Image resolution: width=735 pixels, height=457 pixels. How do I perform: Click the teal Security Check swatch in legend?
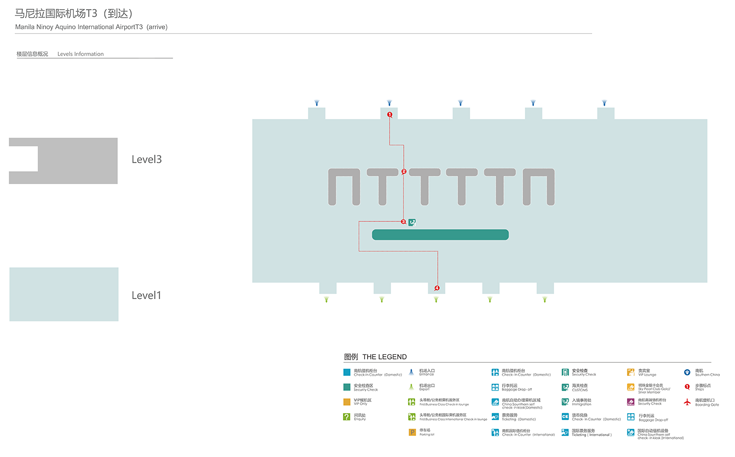pyautogui.click(x=347, y=387)
